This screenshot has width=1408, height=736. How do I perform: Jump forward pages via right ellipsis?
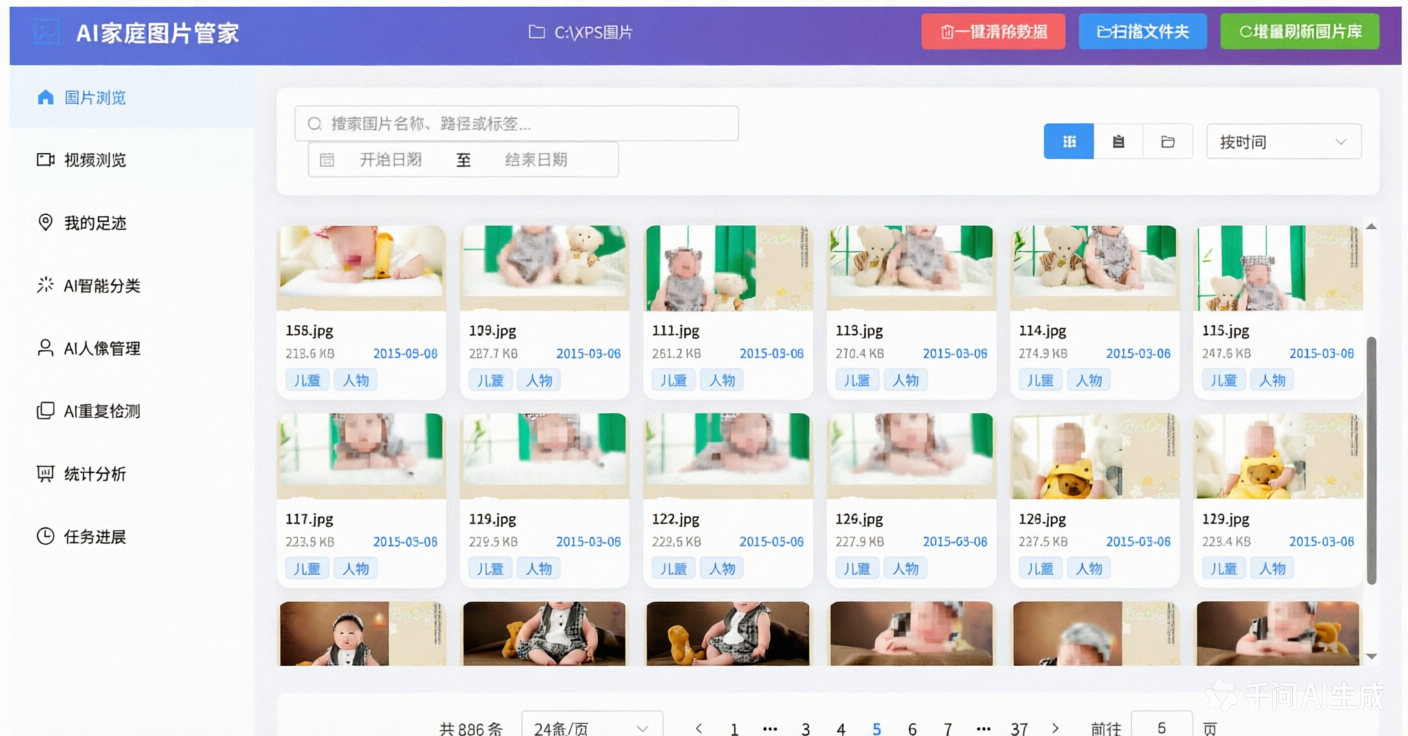(x=984, y=729)
